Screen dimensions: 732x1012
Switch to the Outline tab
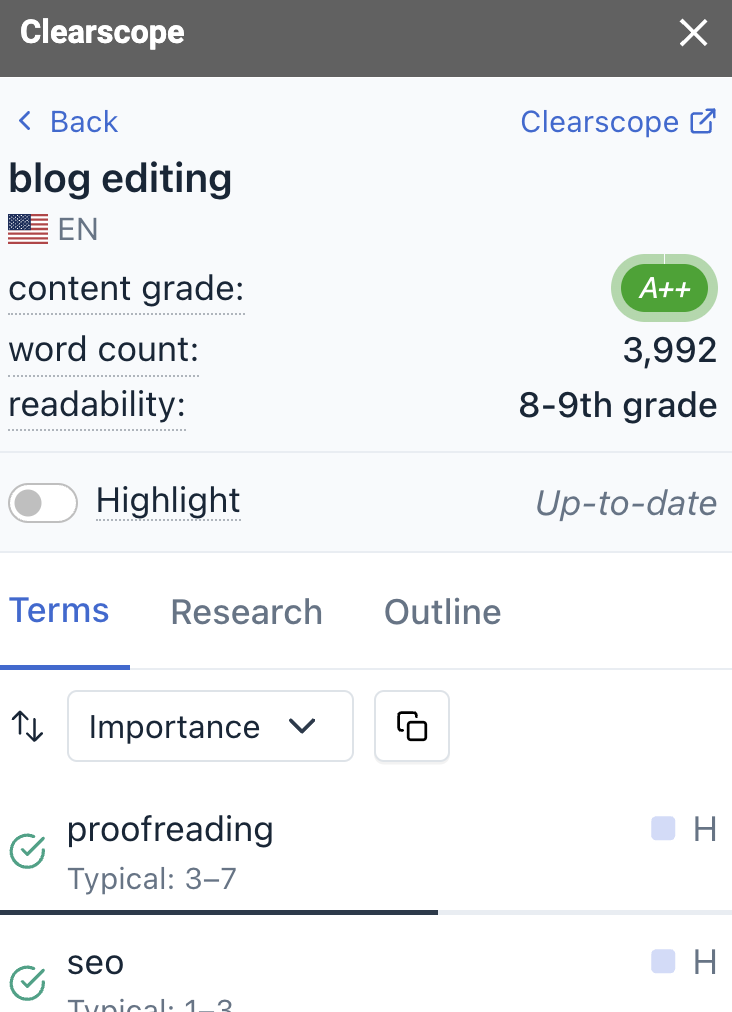[442, 611]
